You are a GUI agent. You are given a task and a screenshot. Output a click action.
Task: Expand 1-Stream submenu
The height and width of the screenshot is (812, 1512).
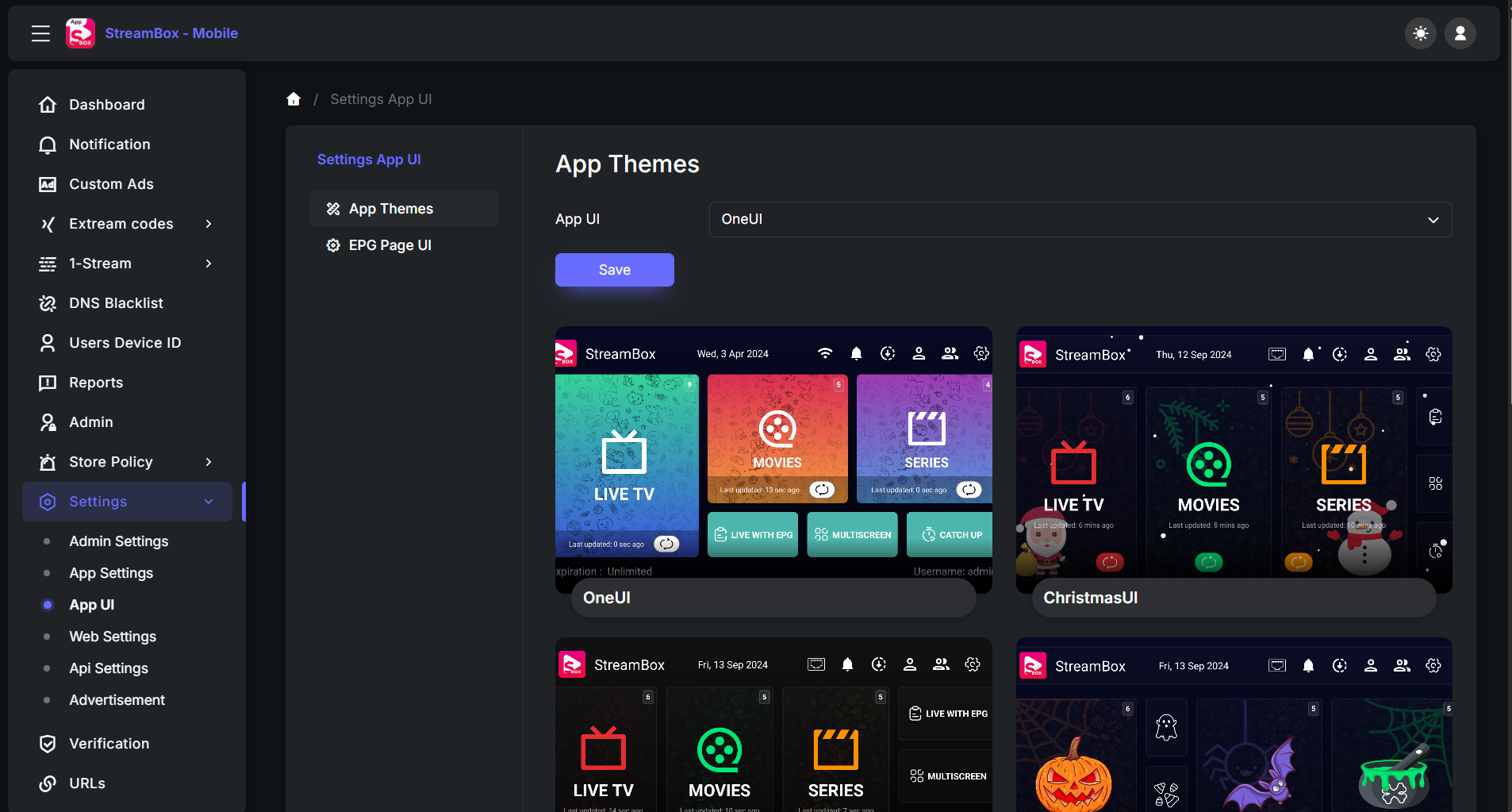127,264
